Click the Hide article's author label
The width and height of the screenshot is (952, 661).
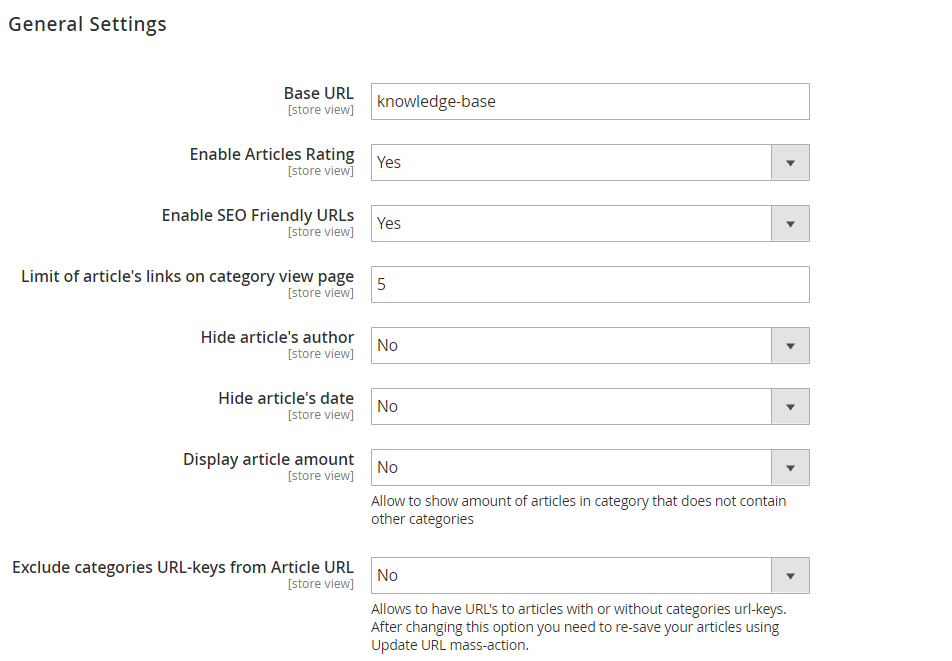[x=277, y=337]
